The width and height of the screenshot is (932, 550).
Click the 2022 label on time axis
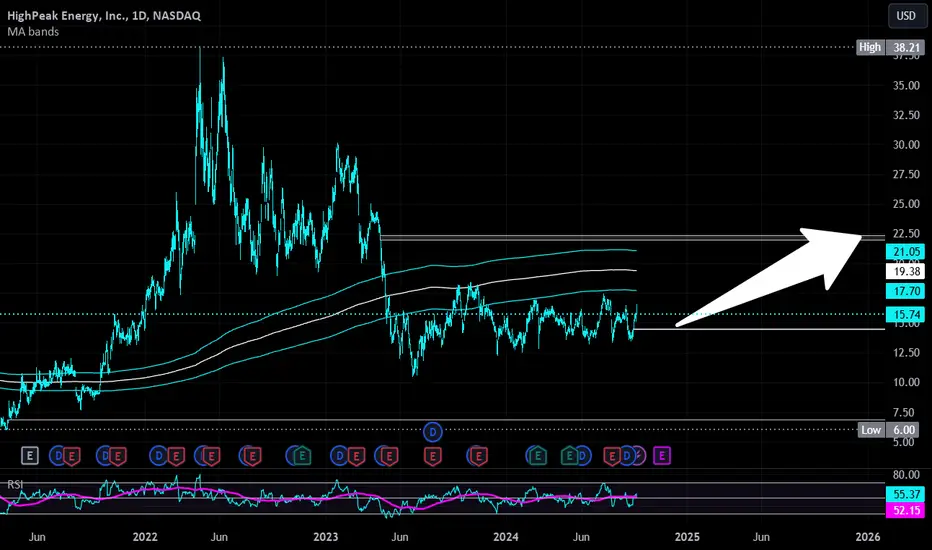[x=145, y=537]
